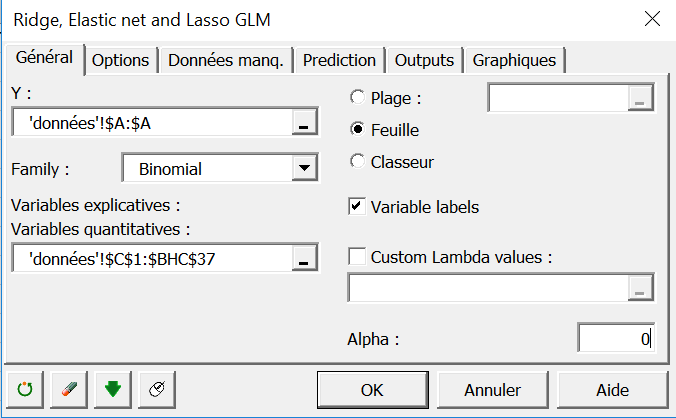Screen dimensions: 676x418
Task: Go to the Graphiques tab
Action: pyautogui.click(x=514, y=60)
